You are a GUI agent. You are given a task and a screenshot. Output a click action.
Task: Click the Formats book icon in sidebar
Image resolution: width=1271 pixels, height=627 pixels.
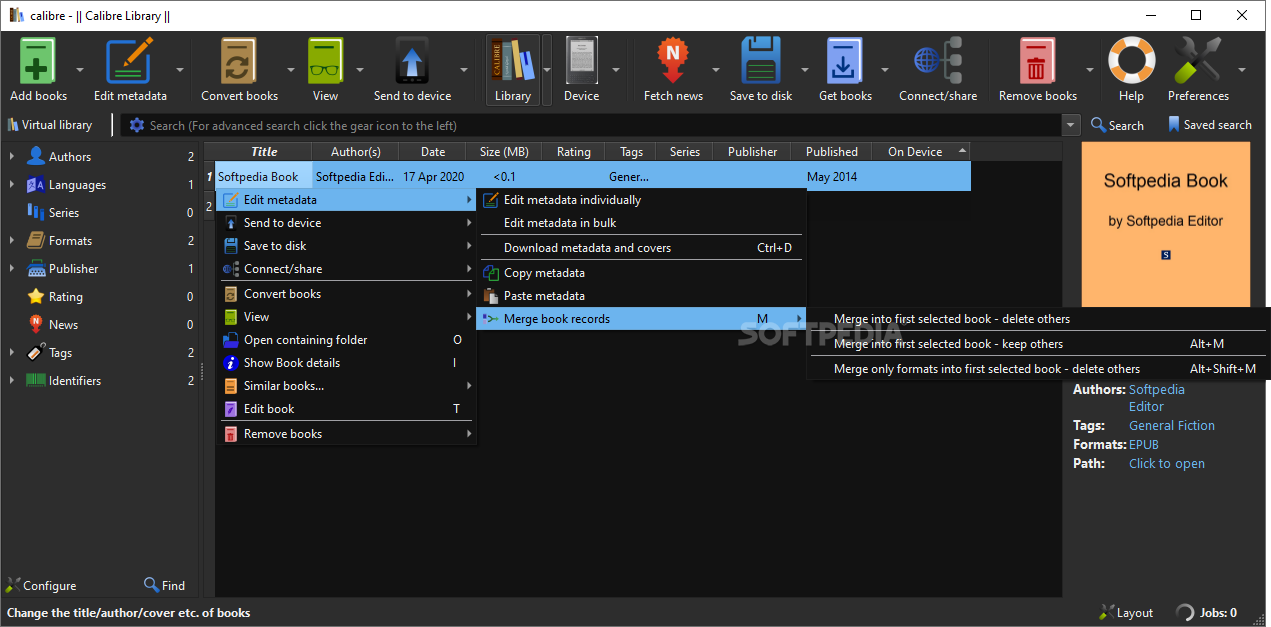pos(35,240)
